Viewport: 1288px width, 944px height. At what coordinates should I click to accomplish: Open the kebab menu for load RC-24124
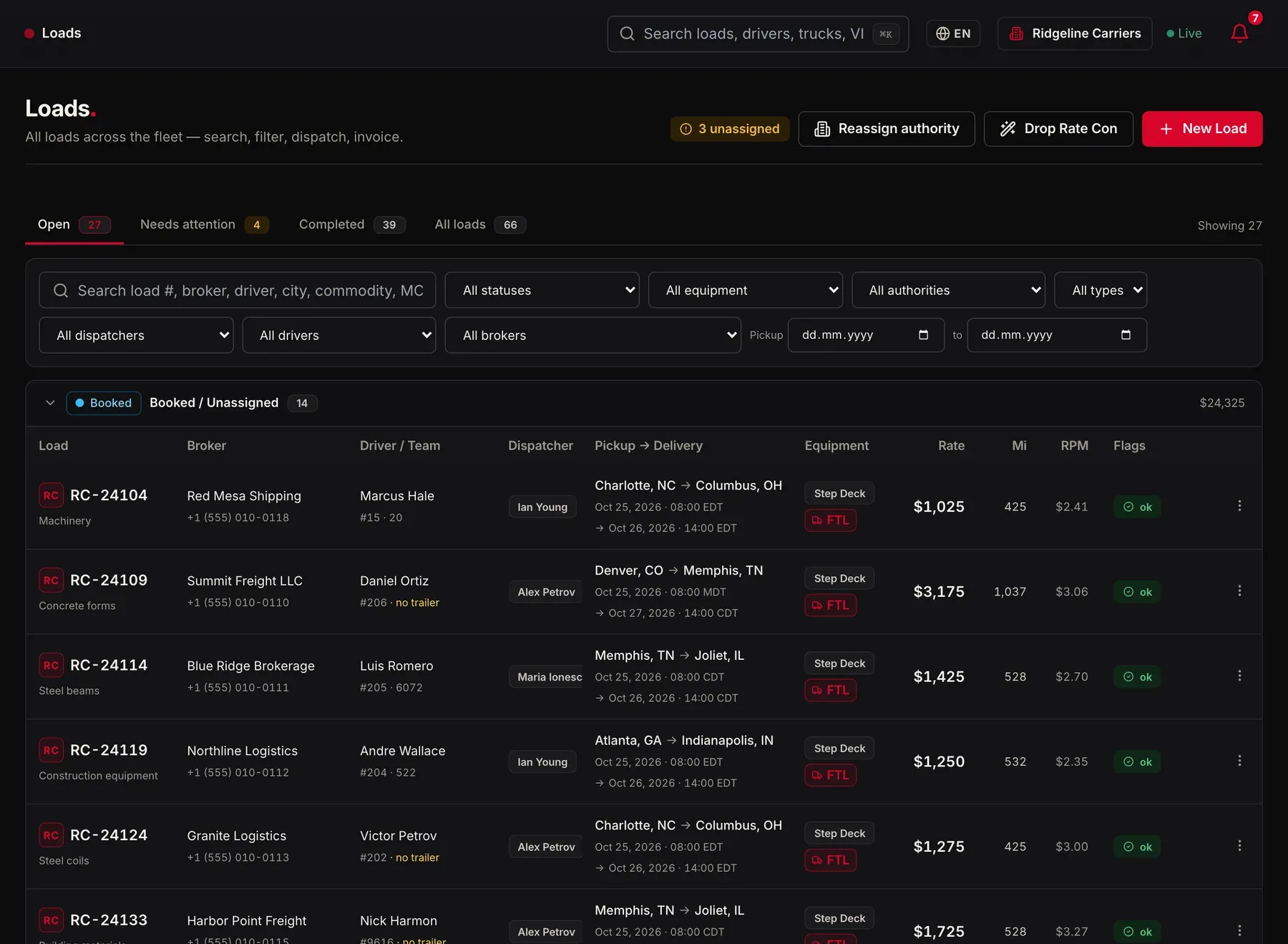pos(1239,846)
